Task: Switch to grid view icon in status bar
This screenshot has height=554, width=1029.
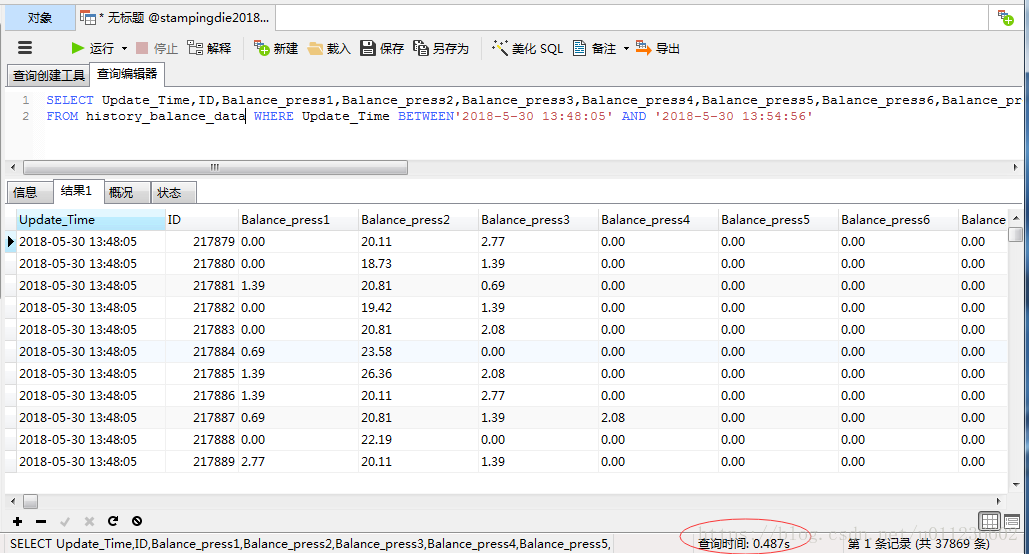Action: click(x=990, y=522)
